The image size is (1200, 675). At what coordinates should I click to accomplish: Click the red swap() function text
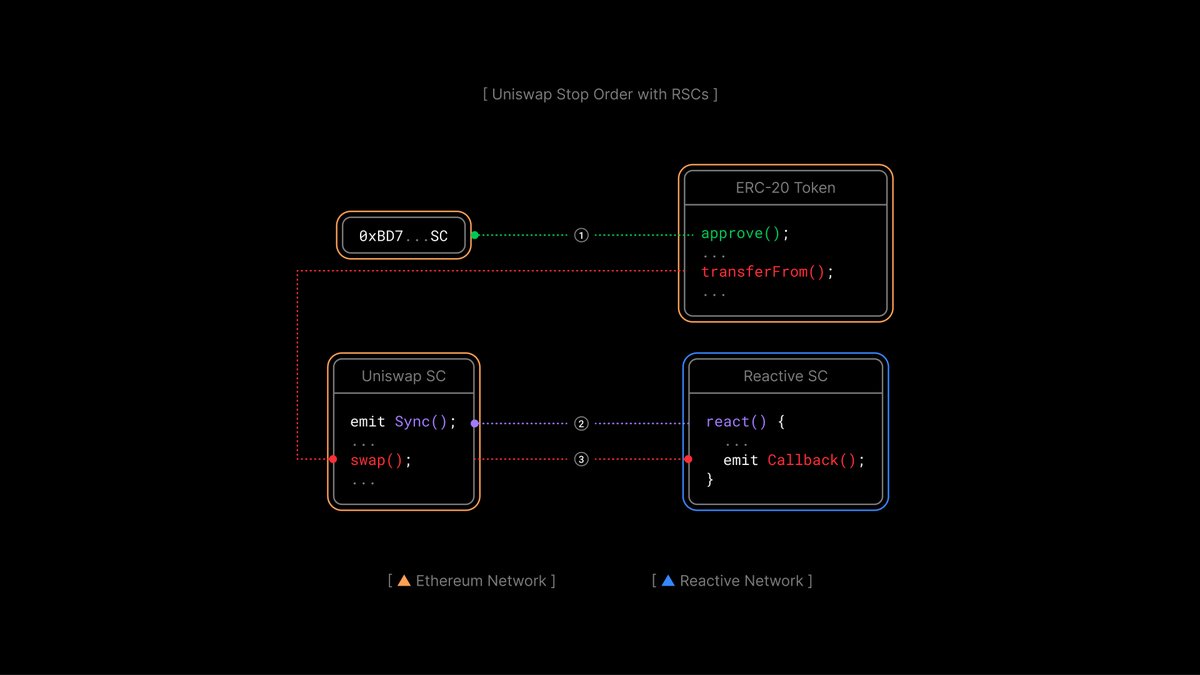[380, 460]
